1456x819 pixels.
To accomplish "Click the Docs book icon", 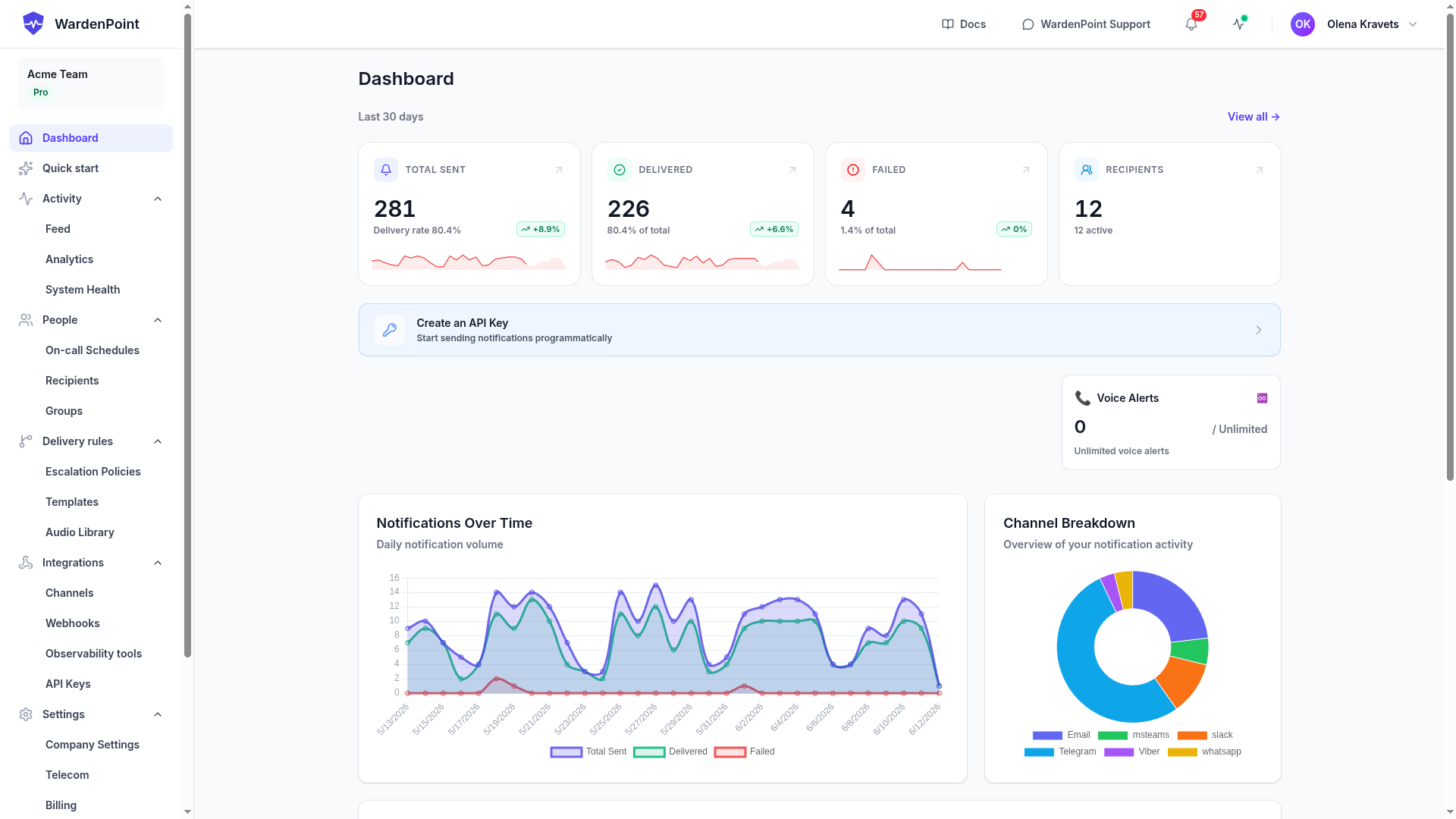I will pyautogui.click(x=948, y=24).
